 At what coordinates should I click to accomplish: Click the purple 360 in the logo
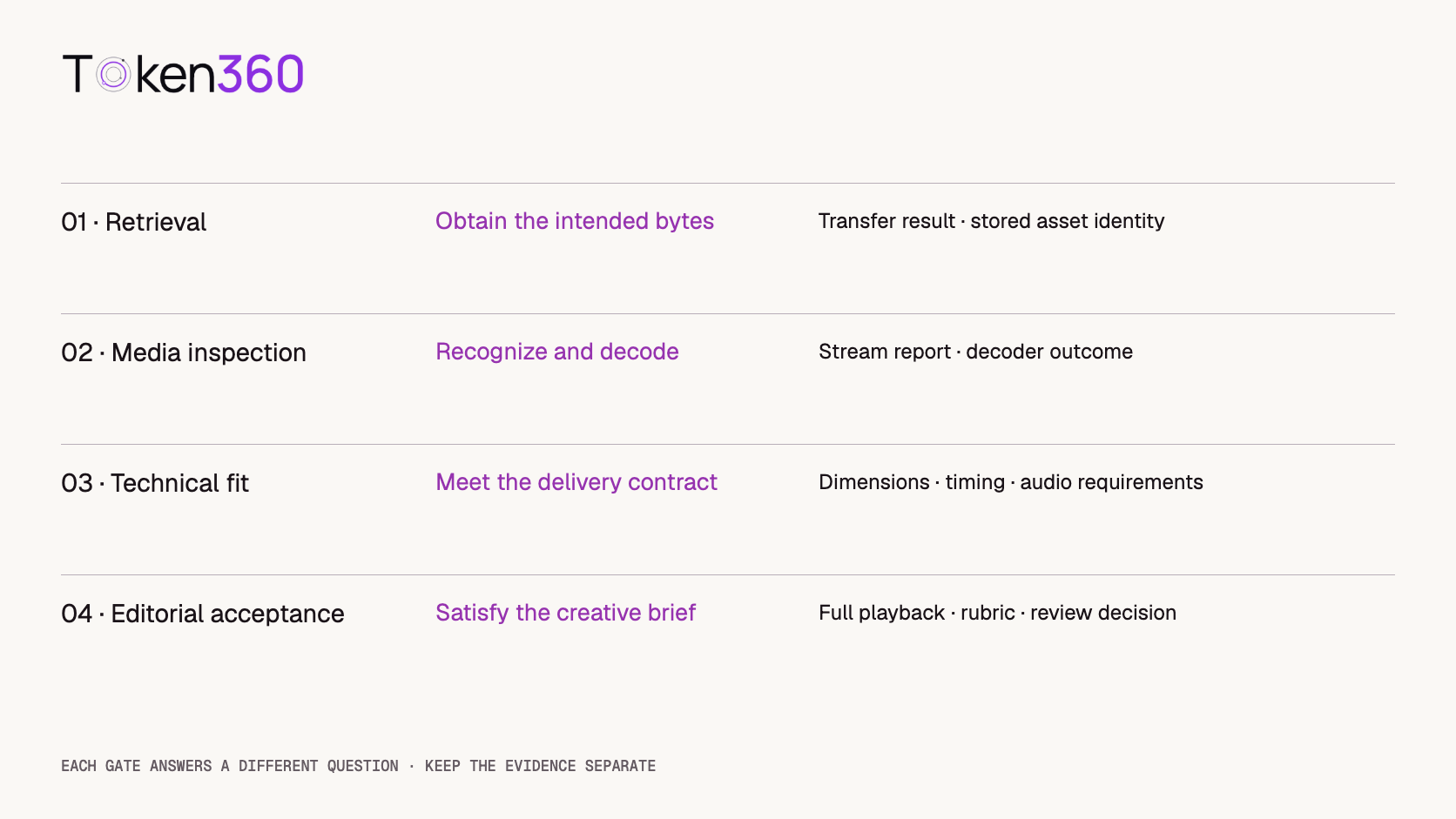tap(260, 74)
